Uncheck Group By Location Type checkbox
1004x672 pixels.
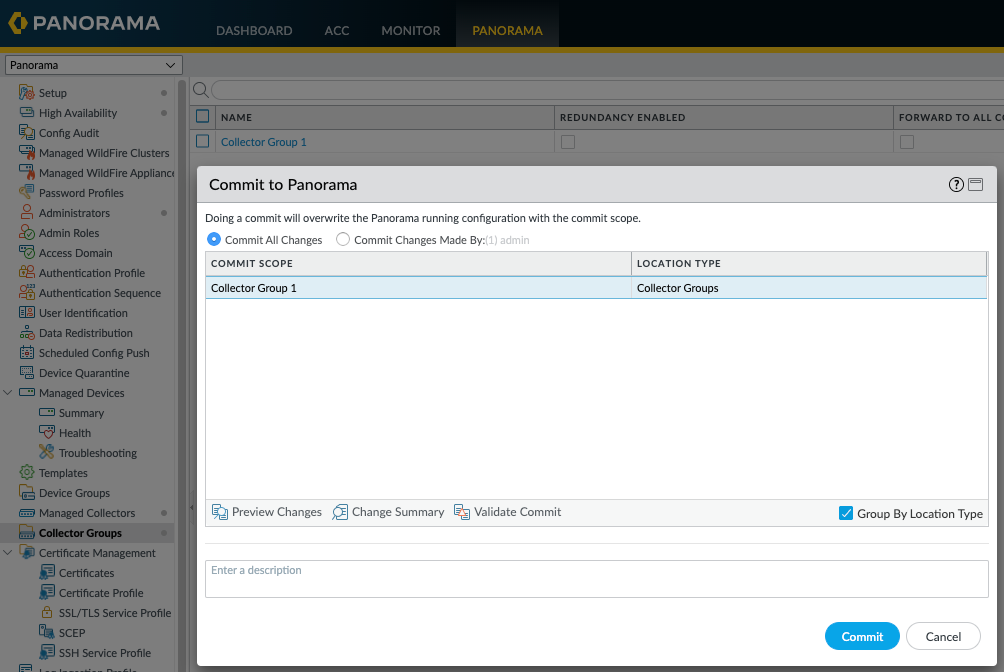(846, 513)
